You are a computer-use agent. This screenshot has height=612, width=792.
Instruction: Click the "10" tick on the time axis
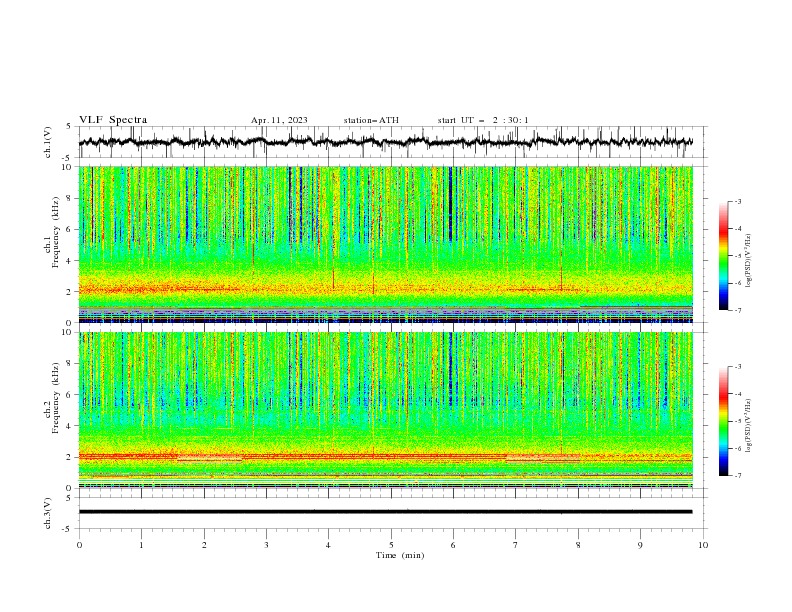703,545
